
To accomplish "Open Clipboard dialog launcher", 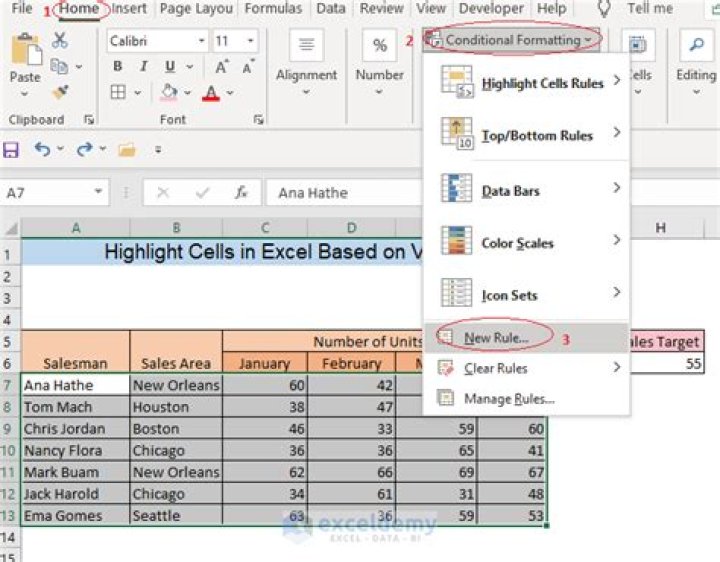I will pos(89,120).
